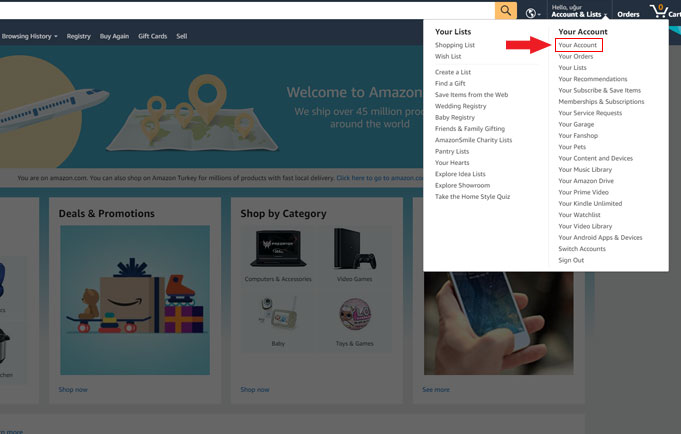Click inside the search input field

click(x=250, y=11)
